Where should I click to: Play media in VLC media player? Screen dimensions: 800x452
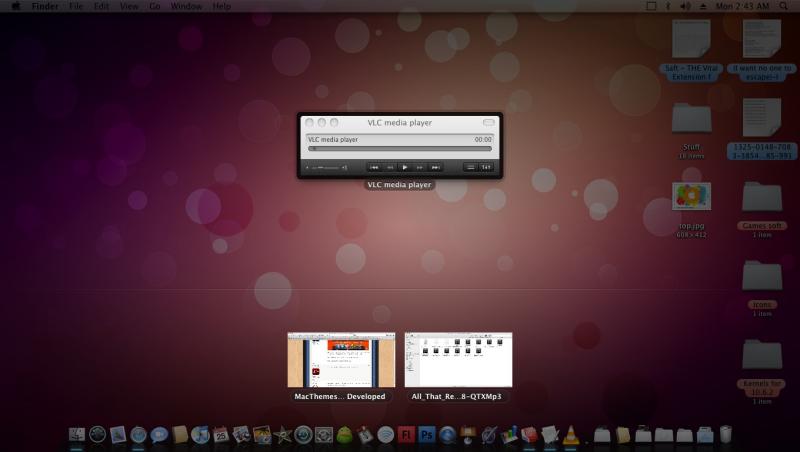pyautogui.click(x=405, y=167)
